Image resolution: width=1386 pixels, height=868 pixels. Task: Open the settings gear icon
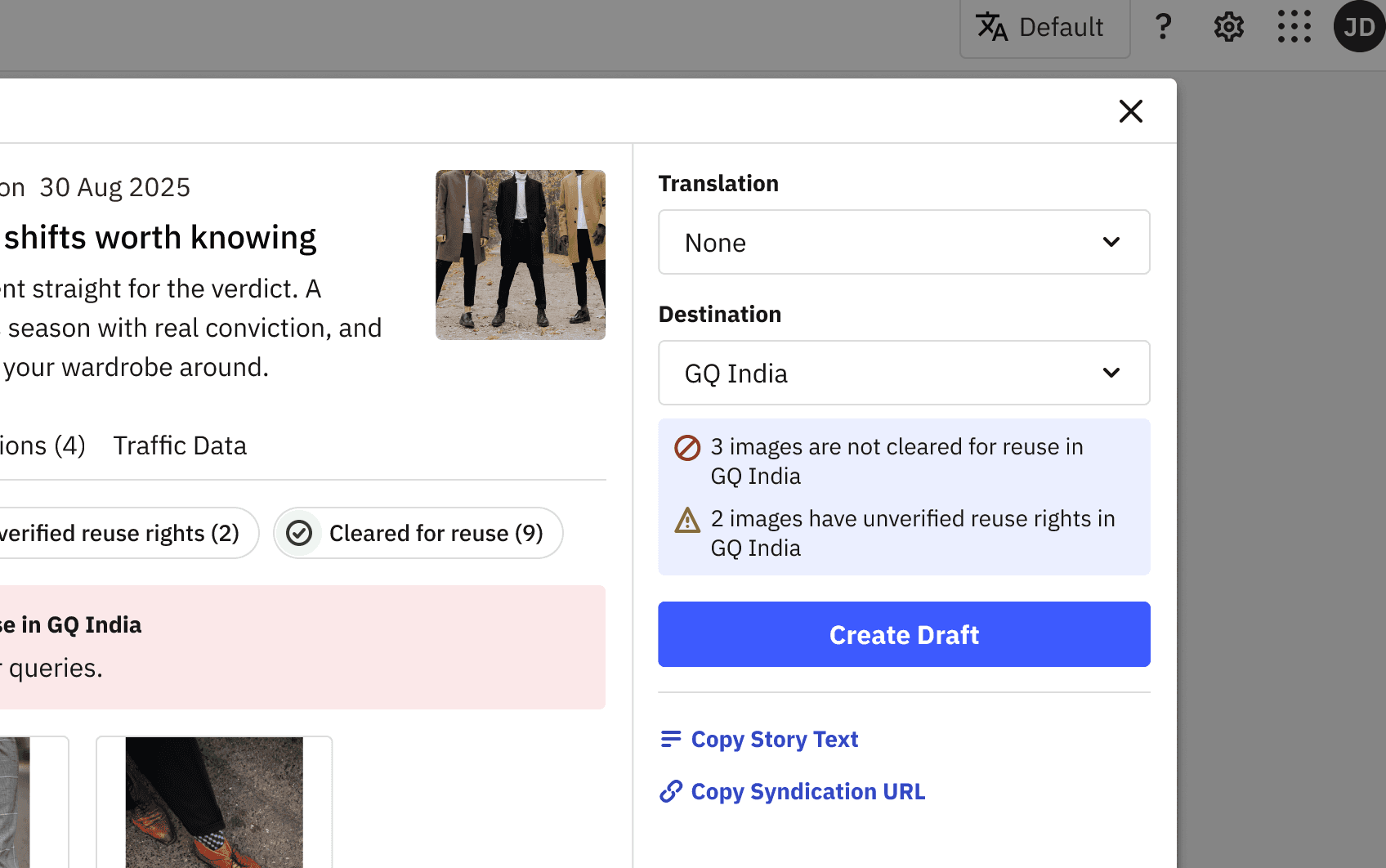1228,27
